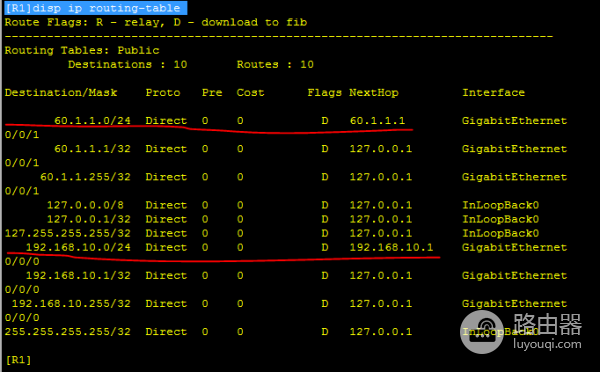Screen dimensions: 600x372
Task: Select destination "60.1.1.0/24"
Action: tap(92, 121)
